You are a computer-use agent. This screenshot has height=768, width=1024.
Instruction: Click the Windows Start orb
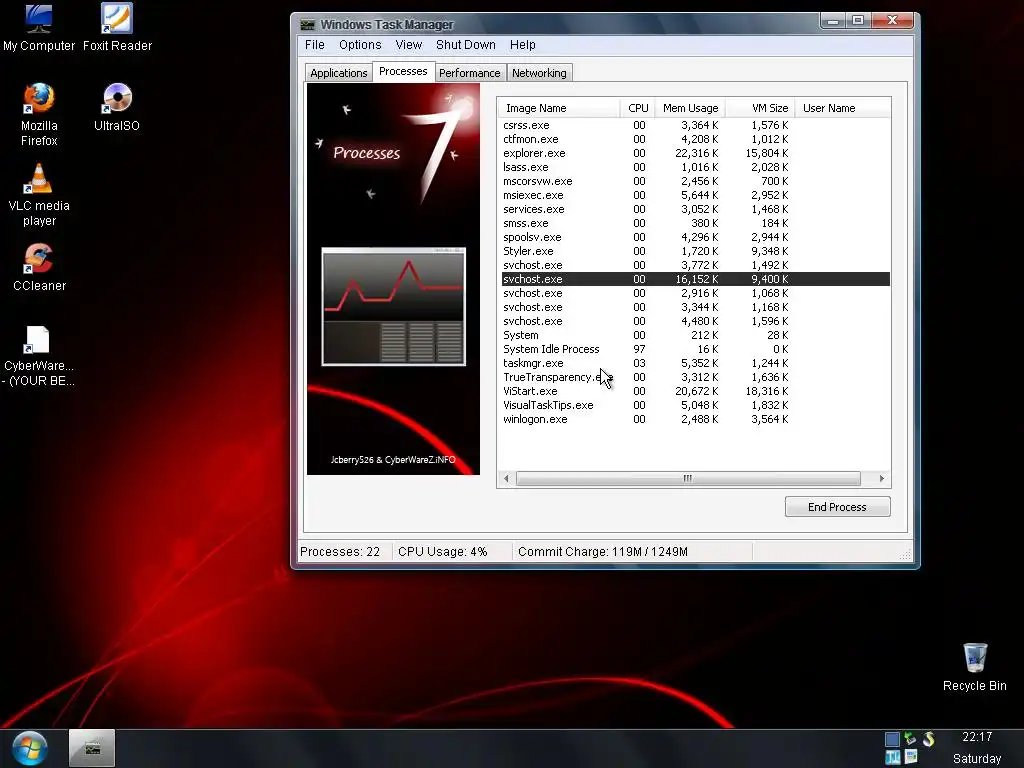[x=29, y=748]
